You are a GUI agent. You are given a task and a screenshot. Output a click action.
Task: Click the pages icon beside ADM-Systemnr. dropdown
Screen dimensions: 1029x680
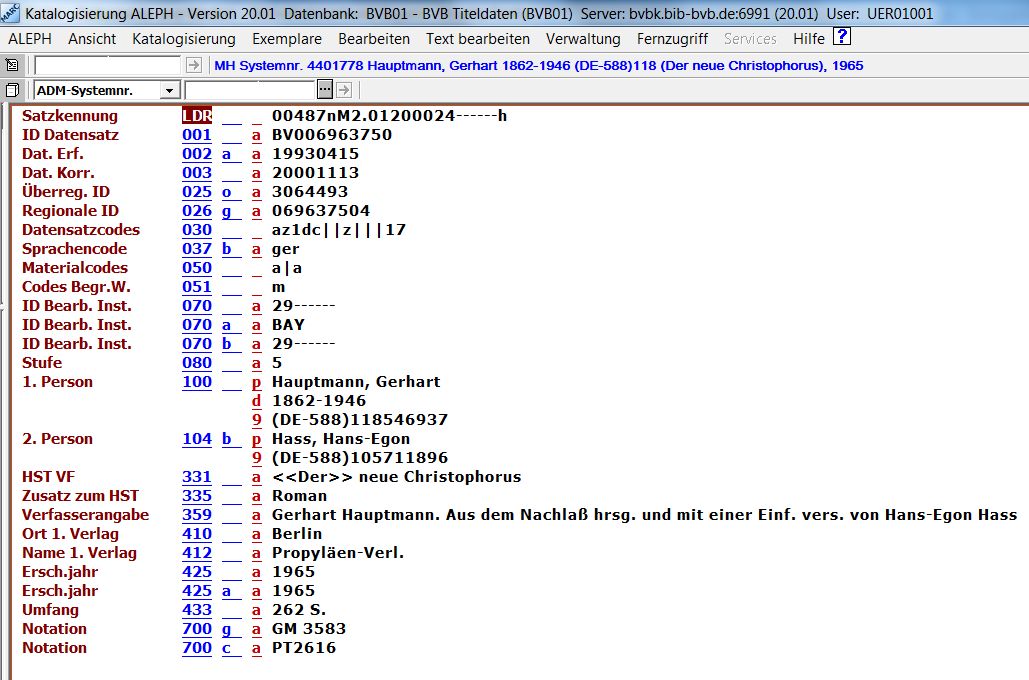pos(12,90)
